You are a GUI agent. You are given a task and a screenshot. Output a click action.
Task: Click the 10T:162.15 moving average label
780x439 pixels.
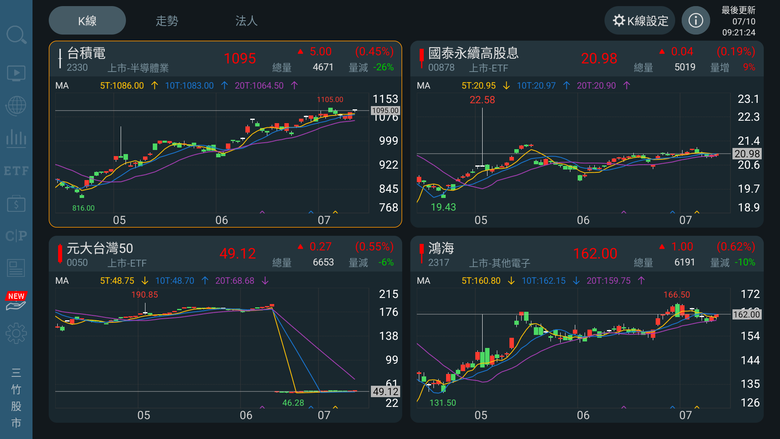[544, 280]
